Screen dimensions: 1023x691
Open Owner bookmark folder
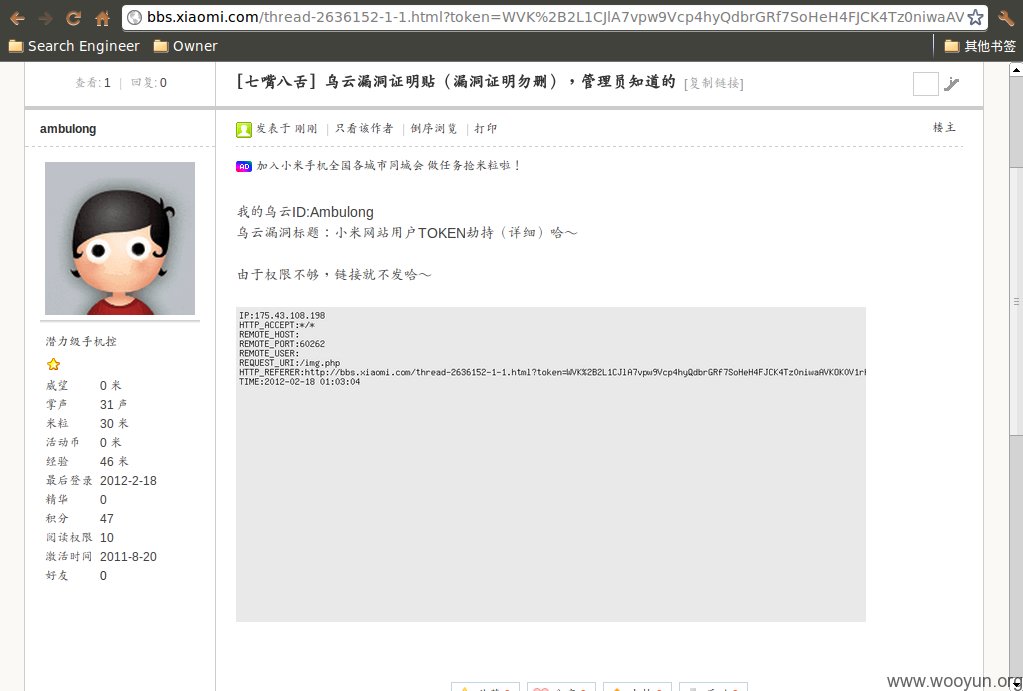click(x=185, y=46)
